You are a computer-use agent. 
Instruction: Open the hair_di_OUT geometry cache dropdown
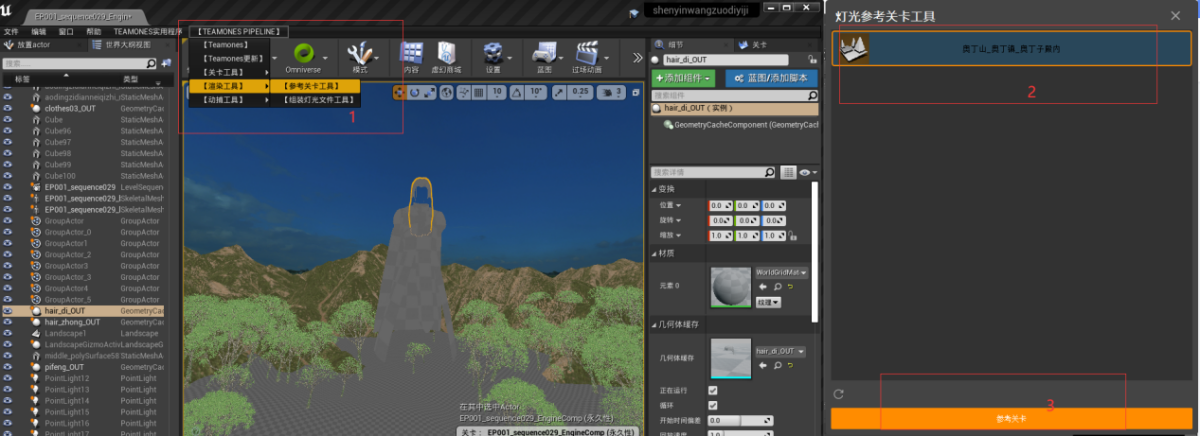(x=781, y=352)
